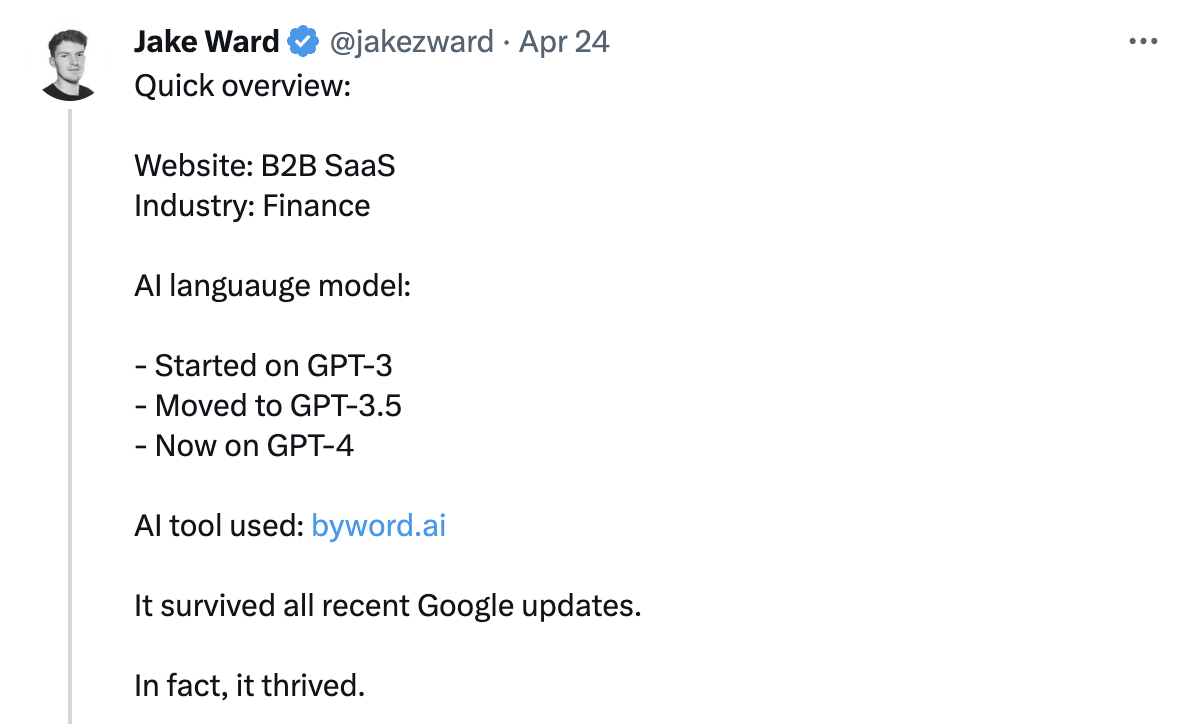Click the "Moved to GPT-3.5" bullet
1186x724 pixels.
pos(268,405)
